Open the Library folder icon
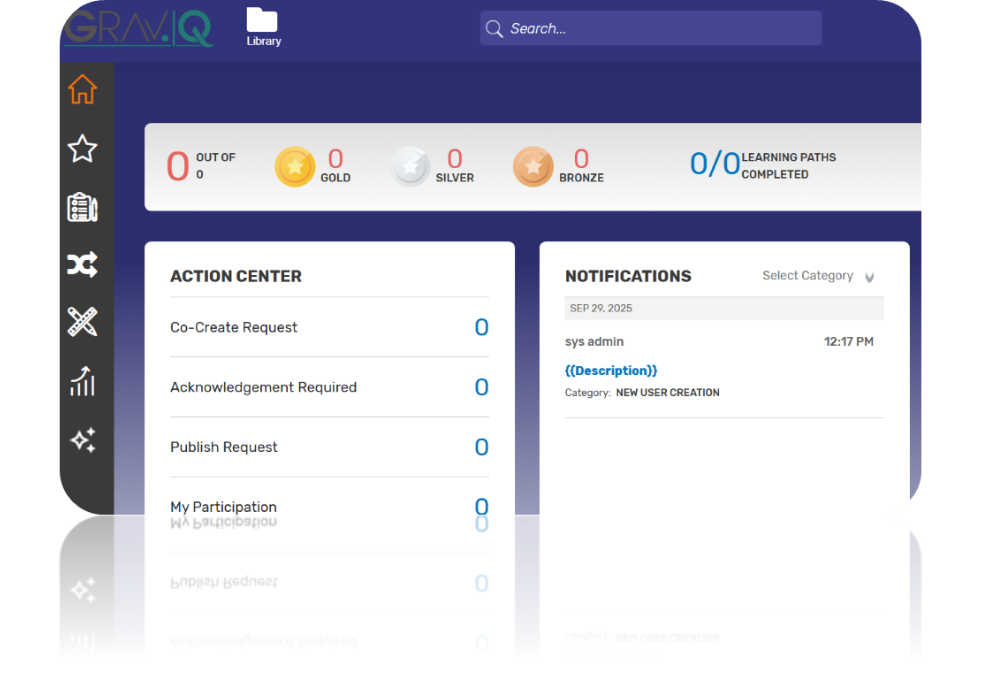 [263, 17]
